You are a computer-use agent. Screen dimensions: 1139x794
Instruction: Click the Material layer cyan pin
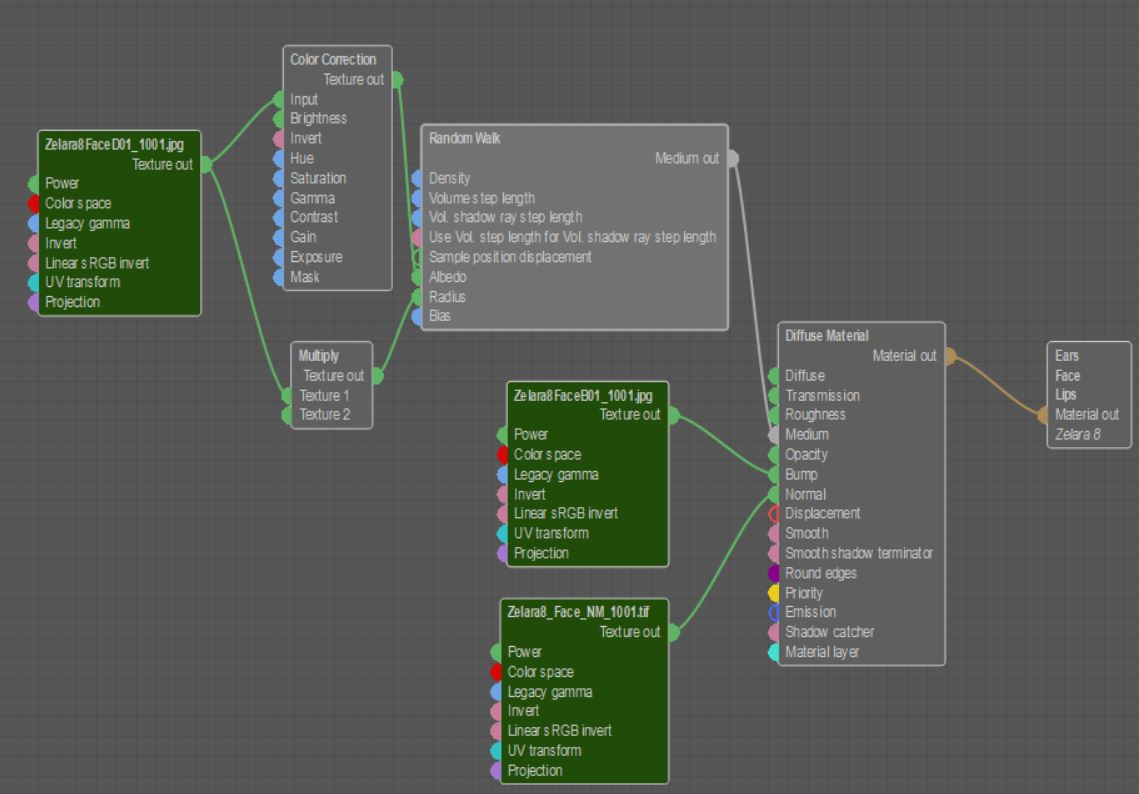[774, 652]
